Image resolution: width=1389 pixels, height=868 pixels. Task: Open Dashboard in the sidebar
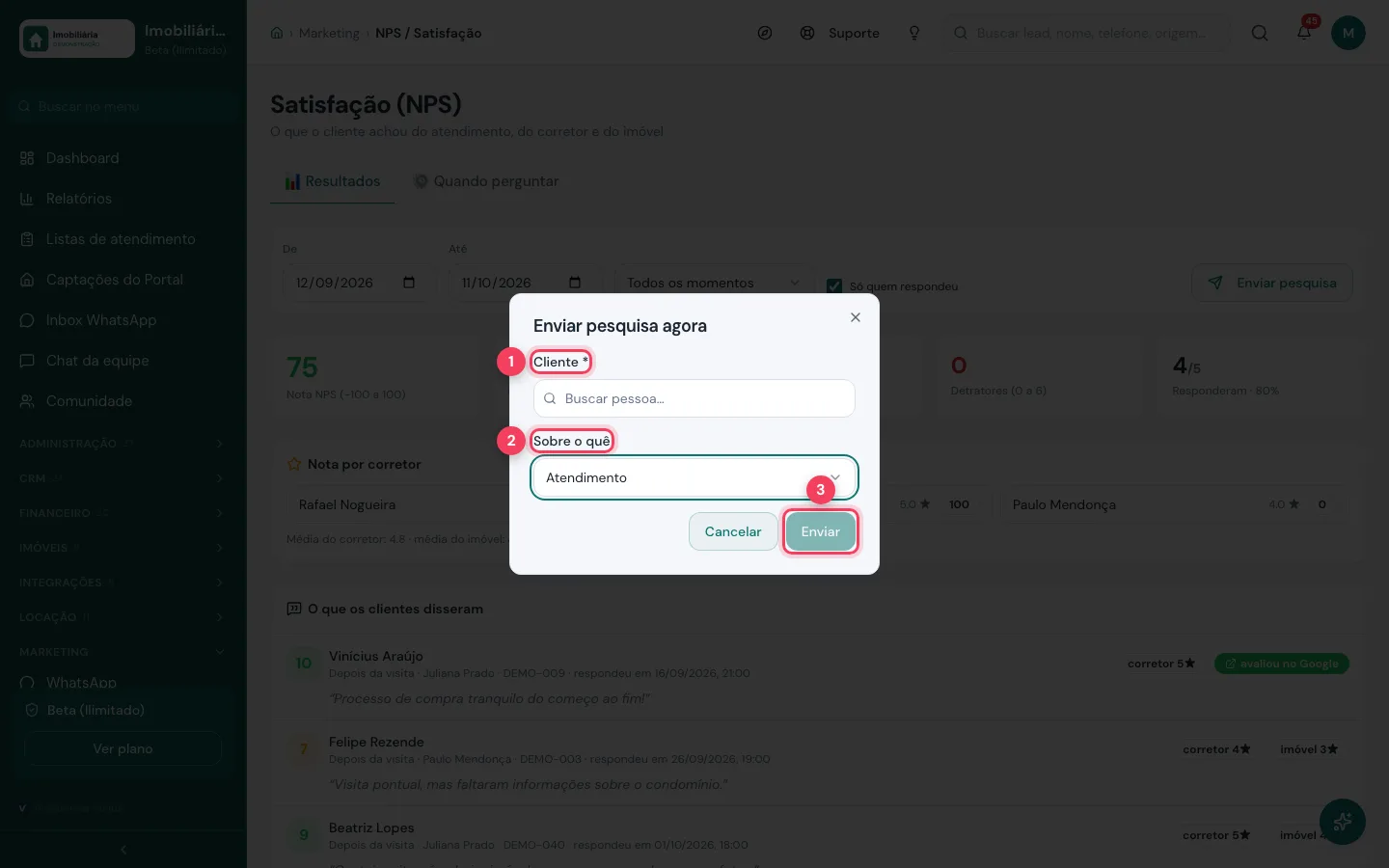click(123, 158)
